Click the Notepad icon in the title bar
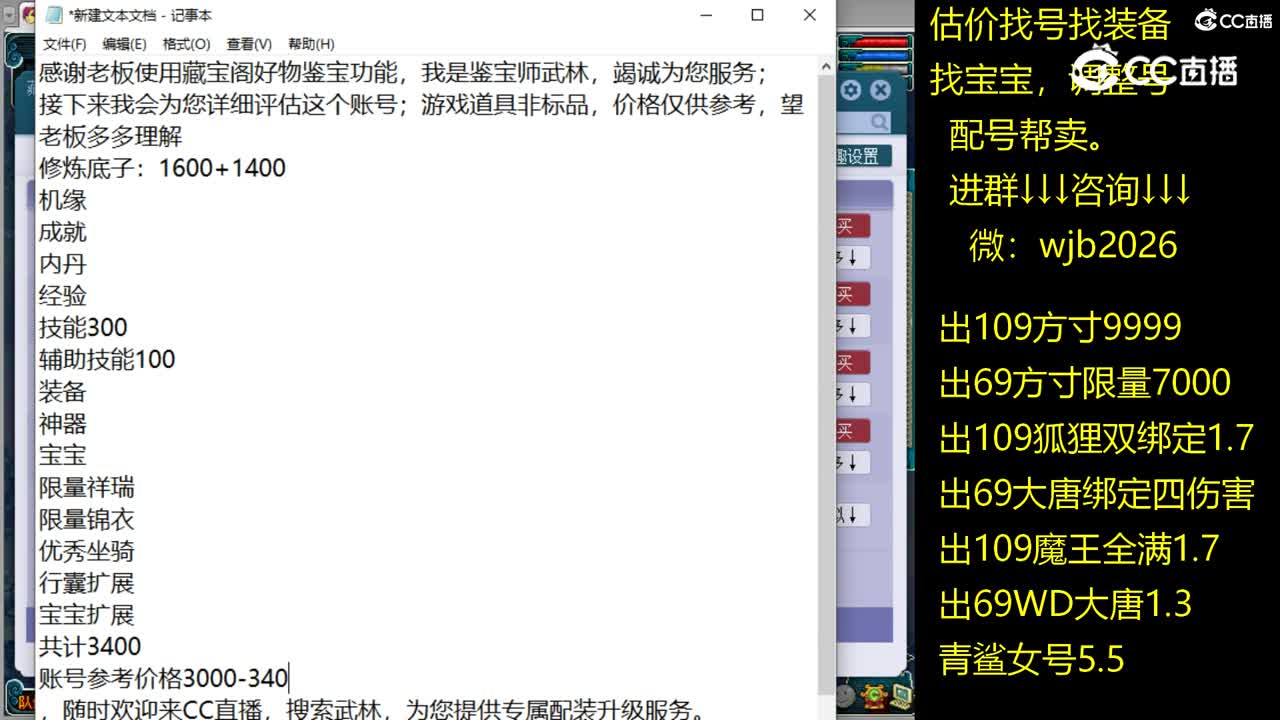 click(x=52, y=15)
